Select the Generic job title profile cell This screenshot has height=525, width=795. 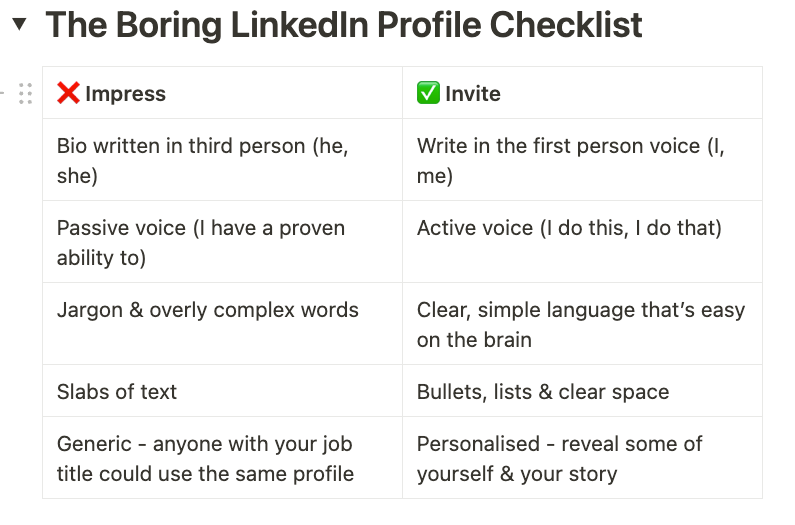pyautogui.click(x=205, y=458)
